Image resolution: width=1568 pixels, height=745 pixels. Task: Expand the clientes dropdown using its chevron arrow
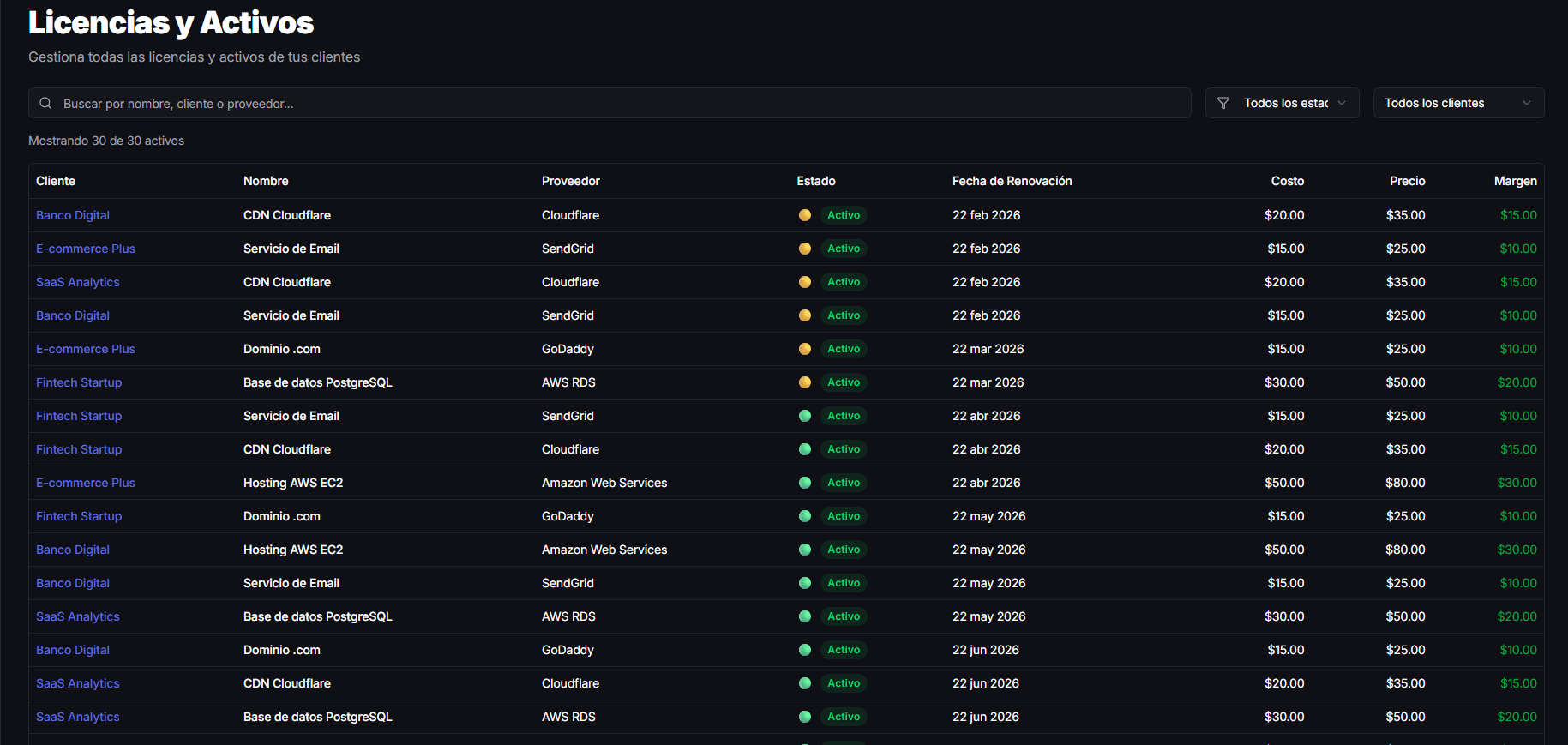pyautogui.click(x=1526, y=103)
